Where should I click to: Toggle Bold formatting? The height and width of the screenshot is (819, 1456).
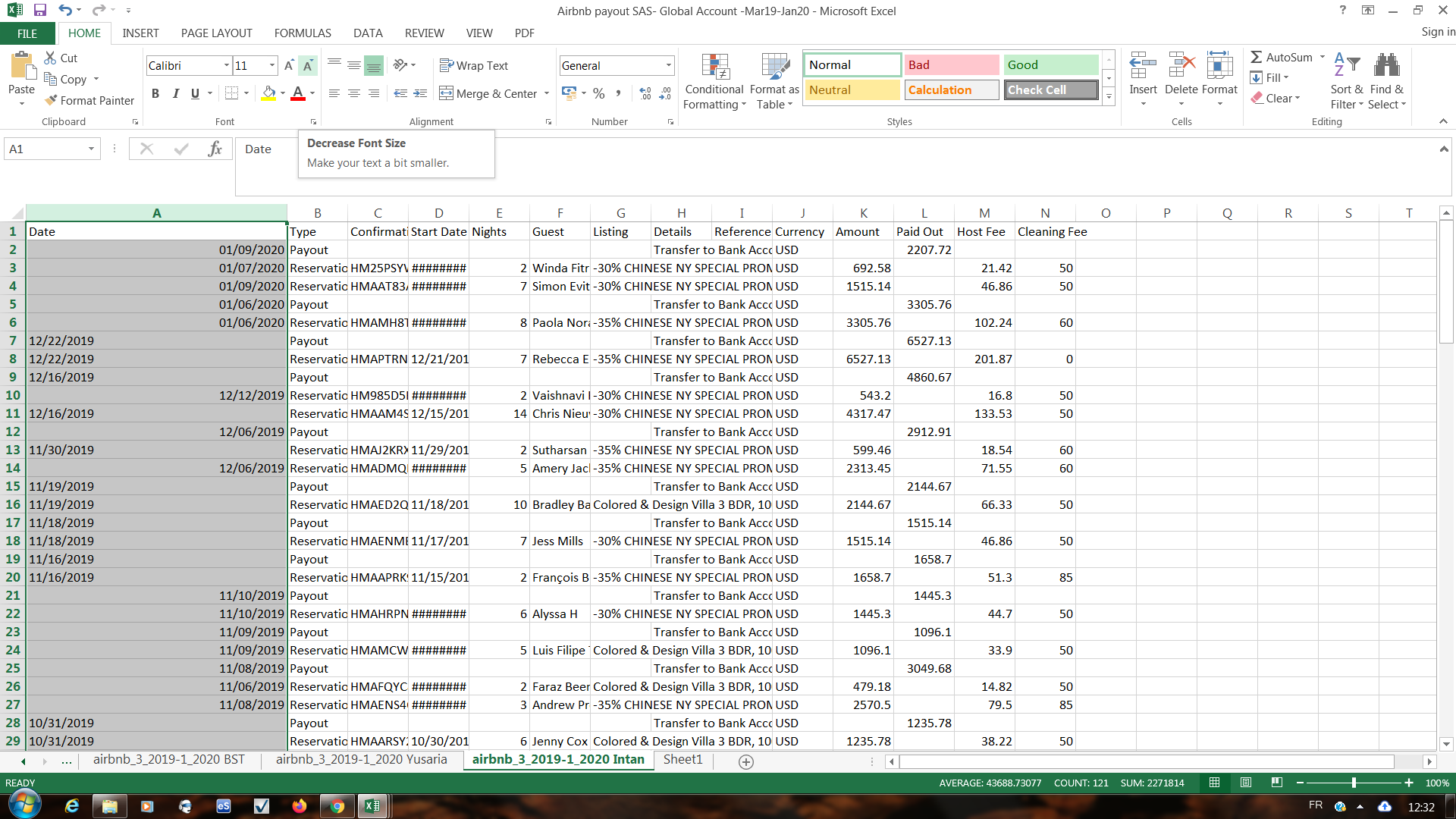(x=155, y=93)
